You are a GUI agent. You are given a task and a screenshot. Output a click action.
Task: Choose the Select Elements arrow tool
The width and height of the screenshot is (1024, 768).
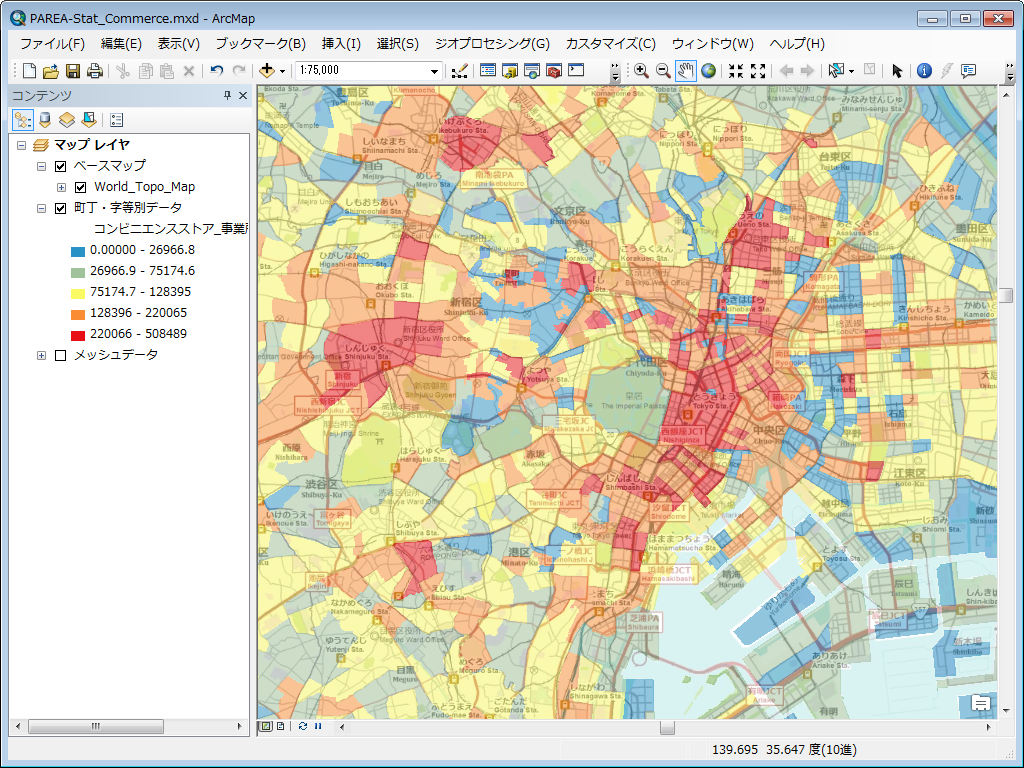tap(897, 71)
